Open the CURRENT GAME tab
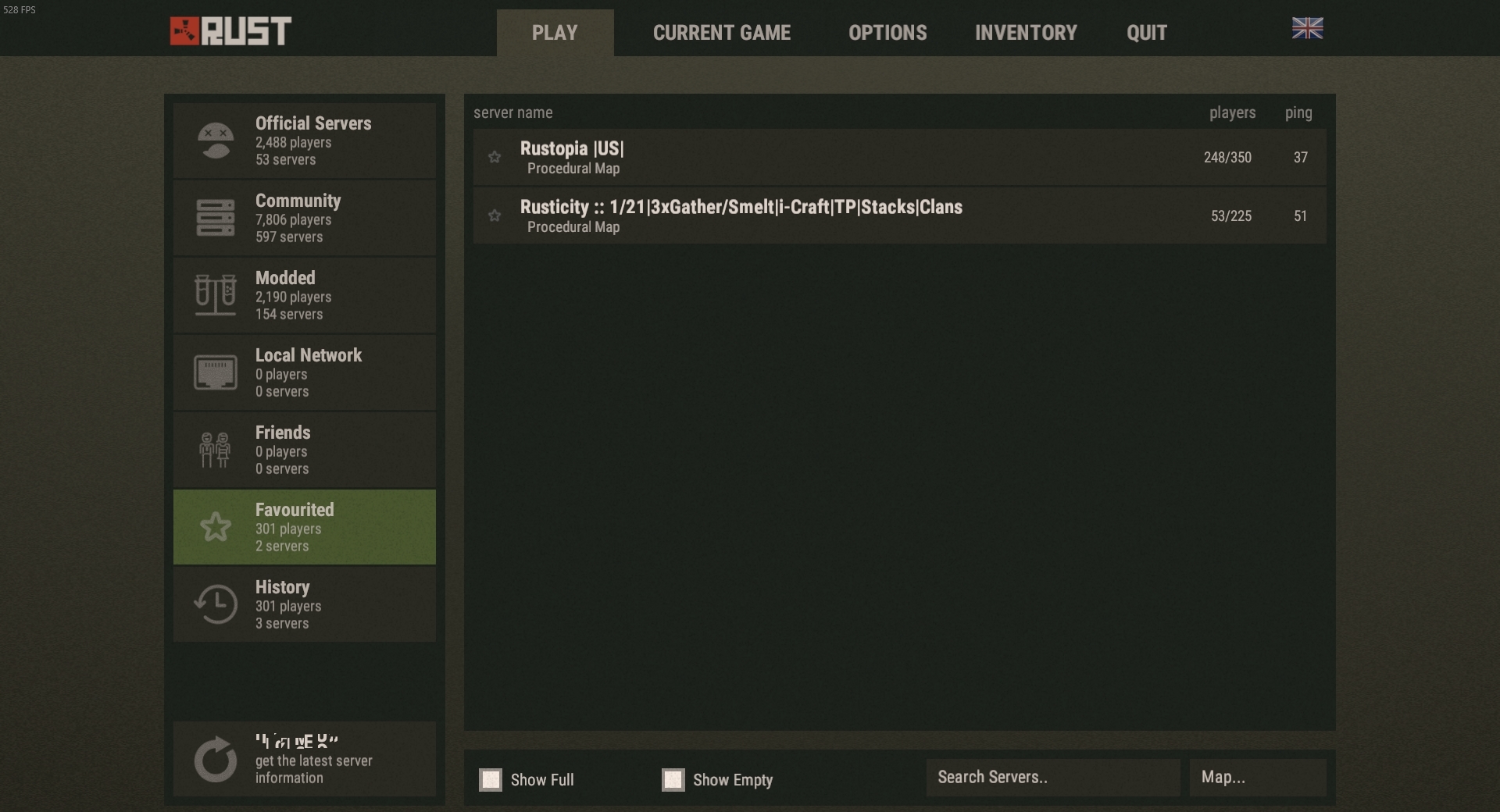Screen dimensions: 1500x812 [722, 33]
